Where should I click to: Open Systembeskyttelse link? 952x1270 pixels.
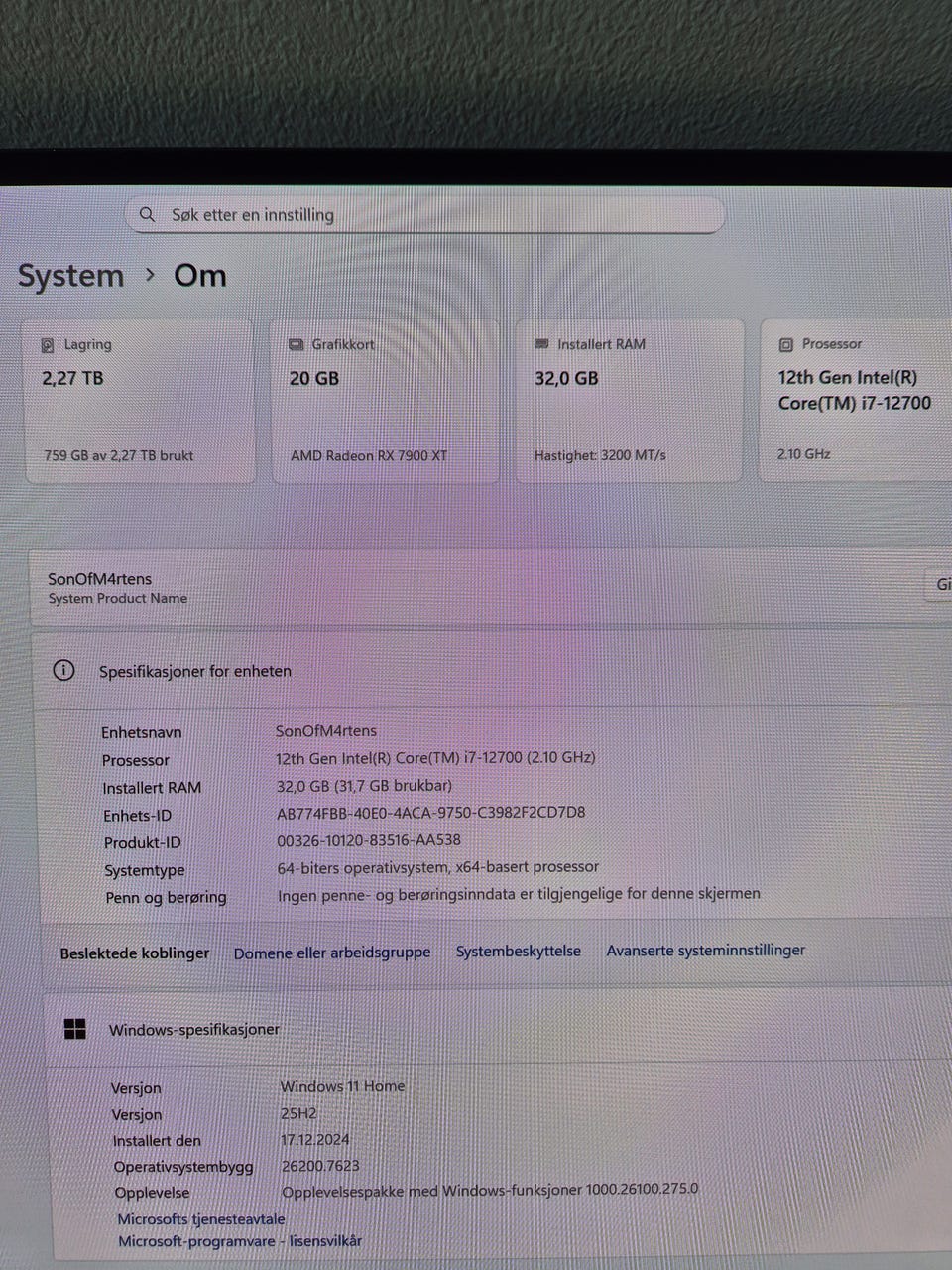click(519, 951)
